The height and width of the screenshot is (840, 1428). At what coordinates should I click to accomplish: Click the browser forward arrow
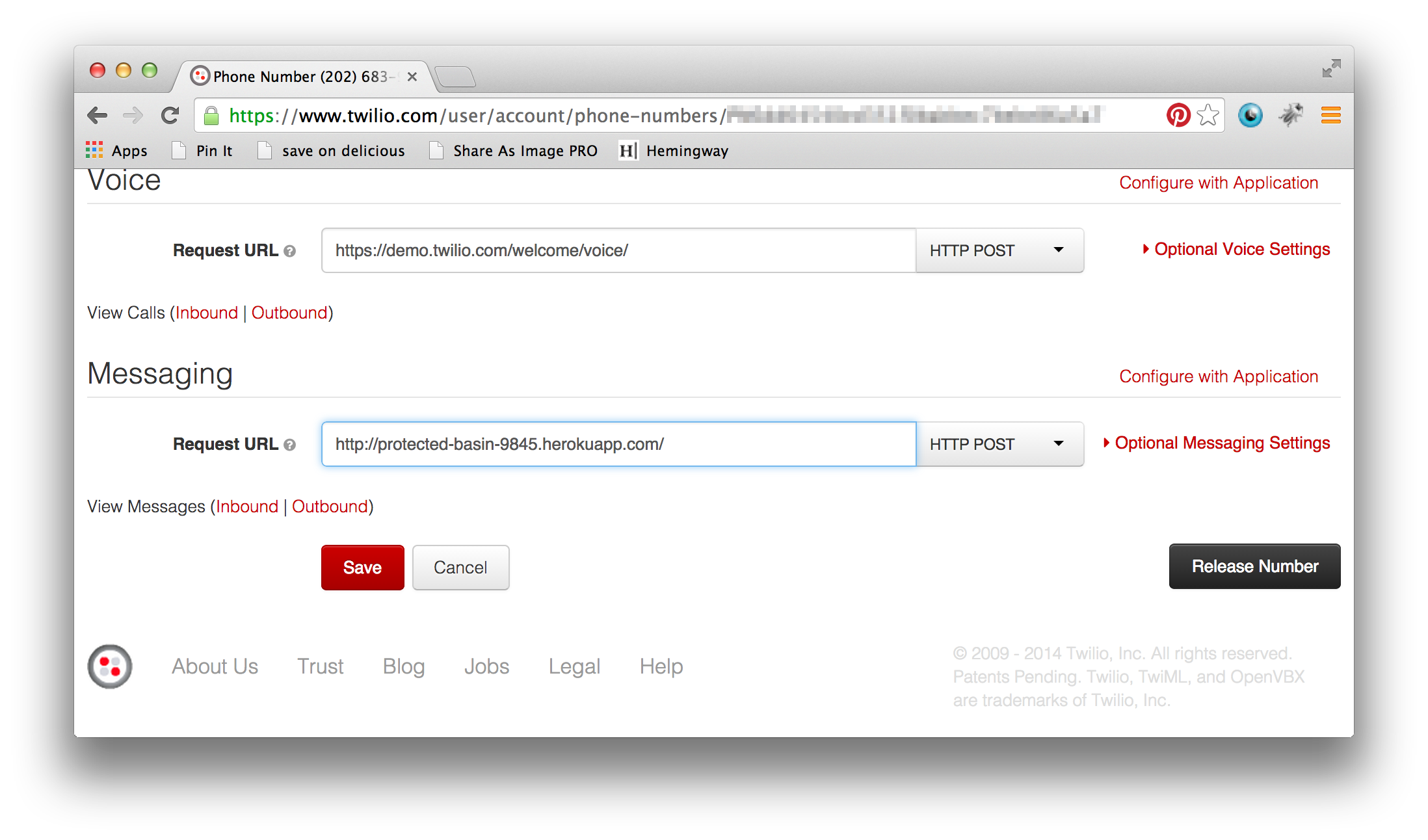coord(133,116)
